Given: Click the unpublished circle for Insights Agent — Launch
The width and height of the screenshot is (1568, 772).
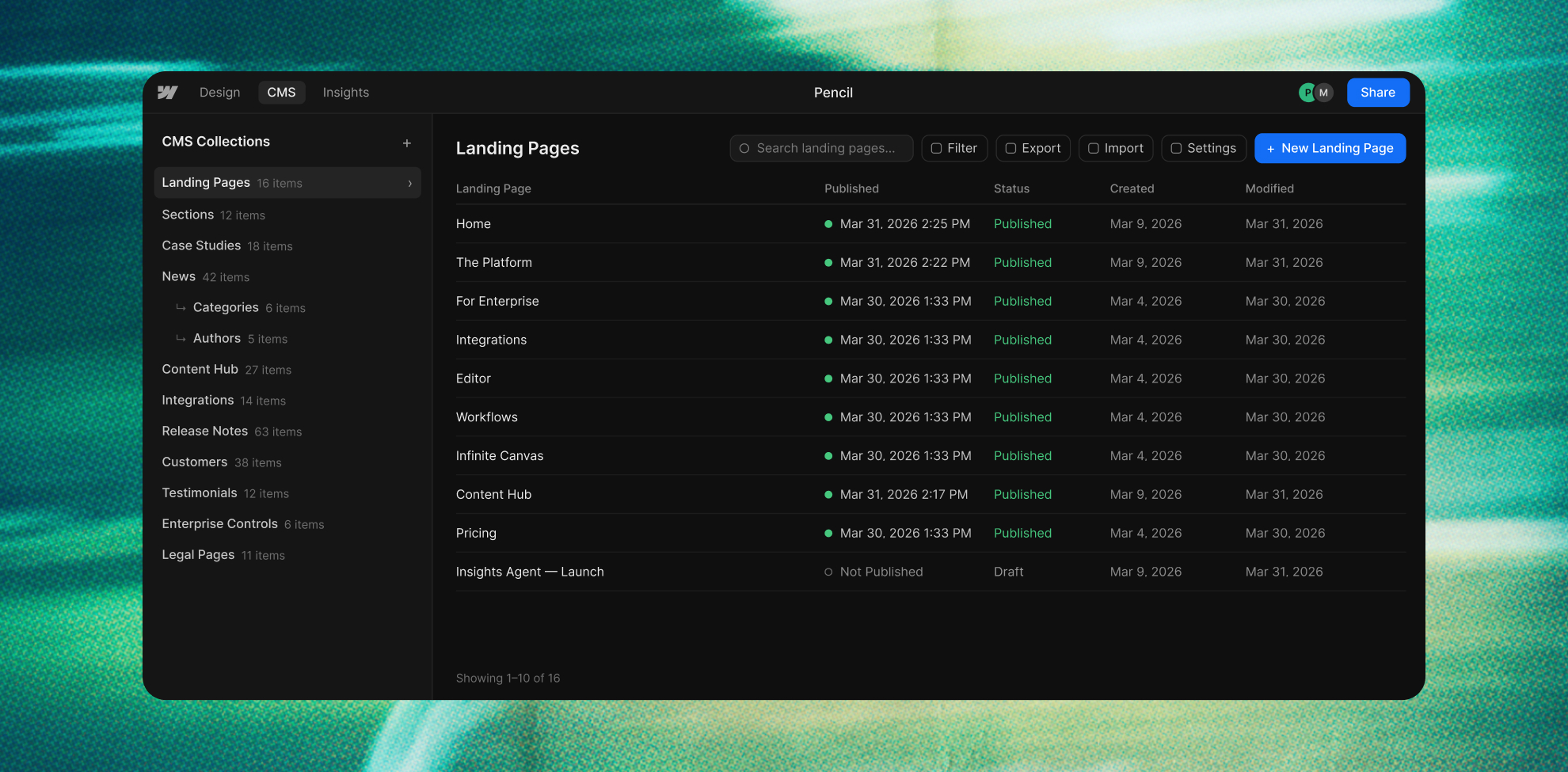Looking at the screenshot, I should pyautogui.click(x=828, y=572).
